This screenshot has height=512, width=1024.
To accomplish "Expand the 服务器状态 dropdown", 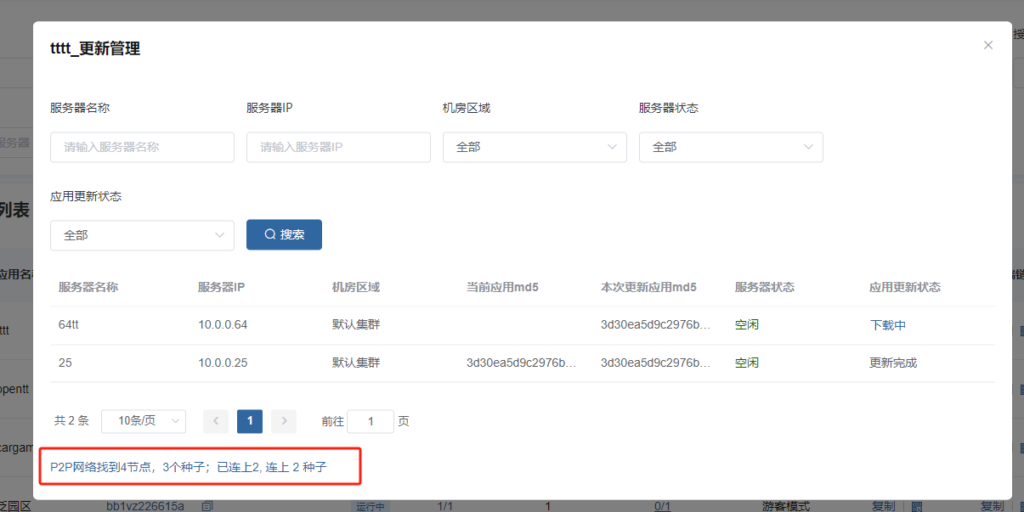I will [730, 147].
